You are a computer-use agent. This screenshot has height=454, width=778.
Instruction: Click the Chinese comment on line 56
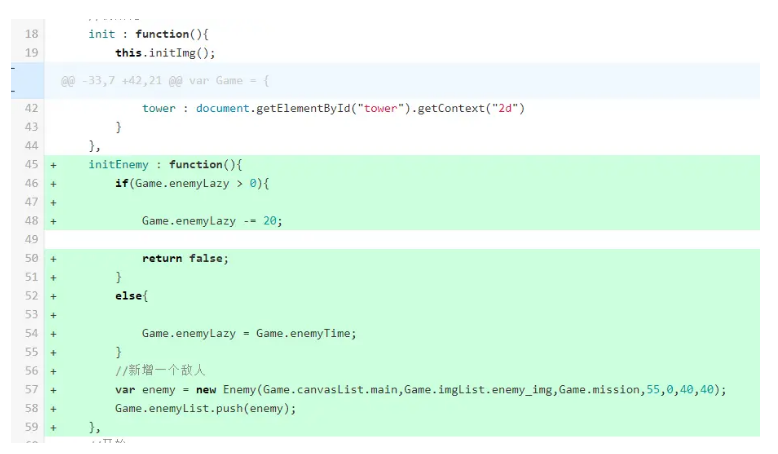pyautogui.click(x=160, y=371)
